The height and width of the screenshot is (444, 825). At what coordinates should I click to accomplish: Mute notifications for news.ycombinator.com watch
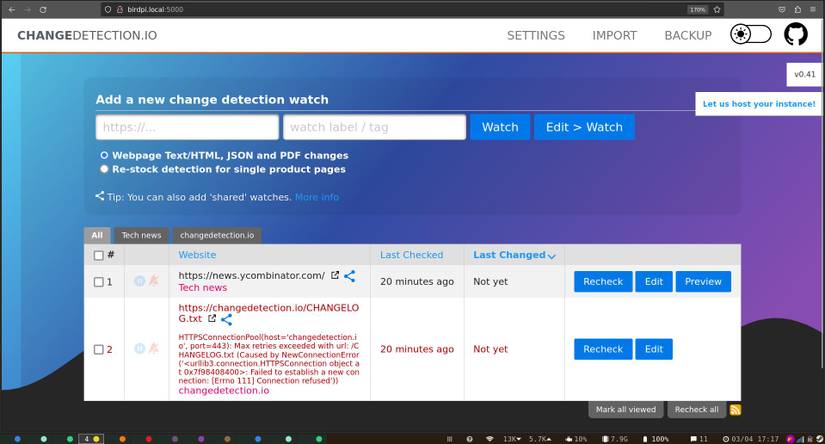coord(154,280)
